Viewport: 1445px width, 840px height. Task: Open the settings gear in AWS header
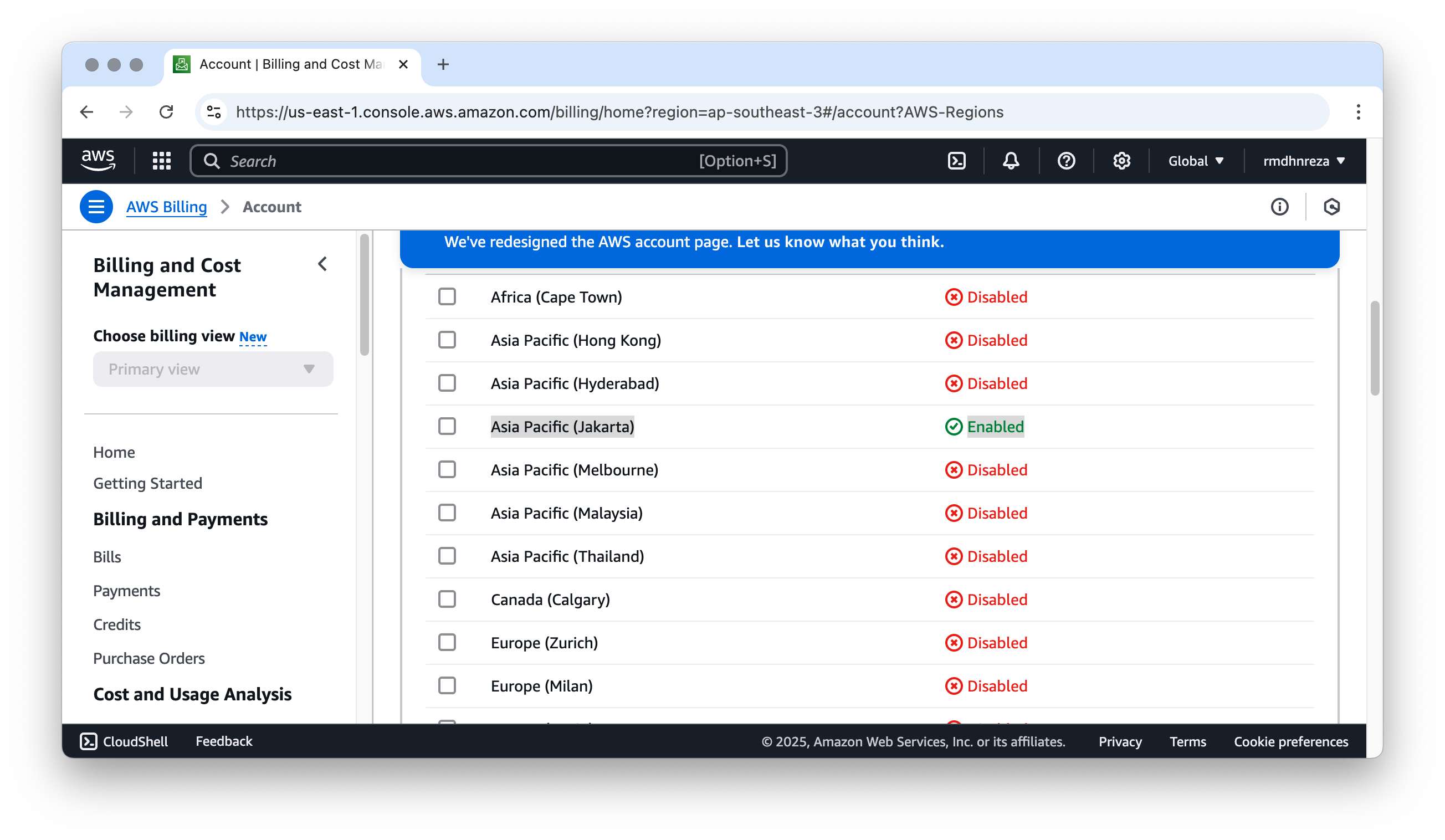pos(1121,161)
